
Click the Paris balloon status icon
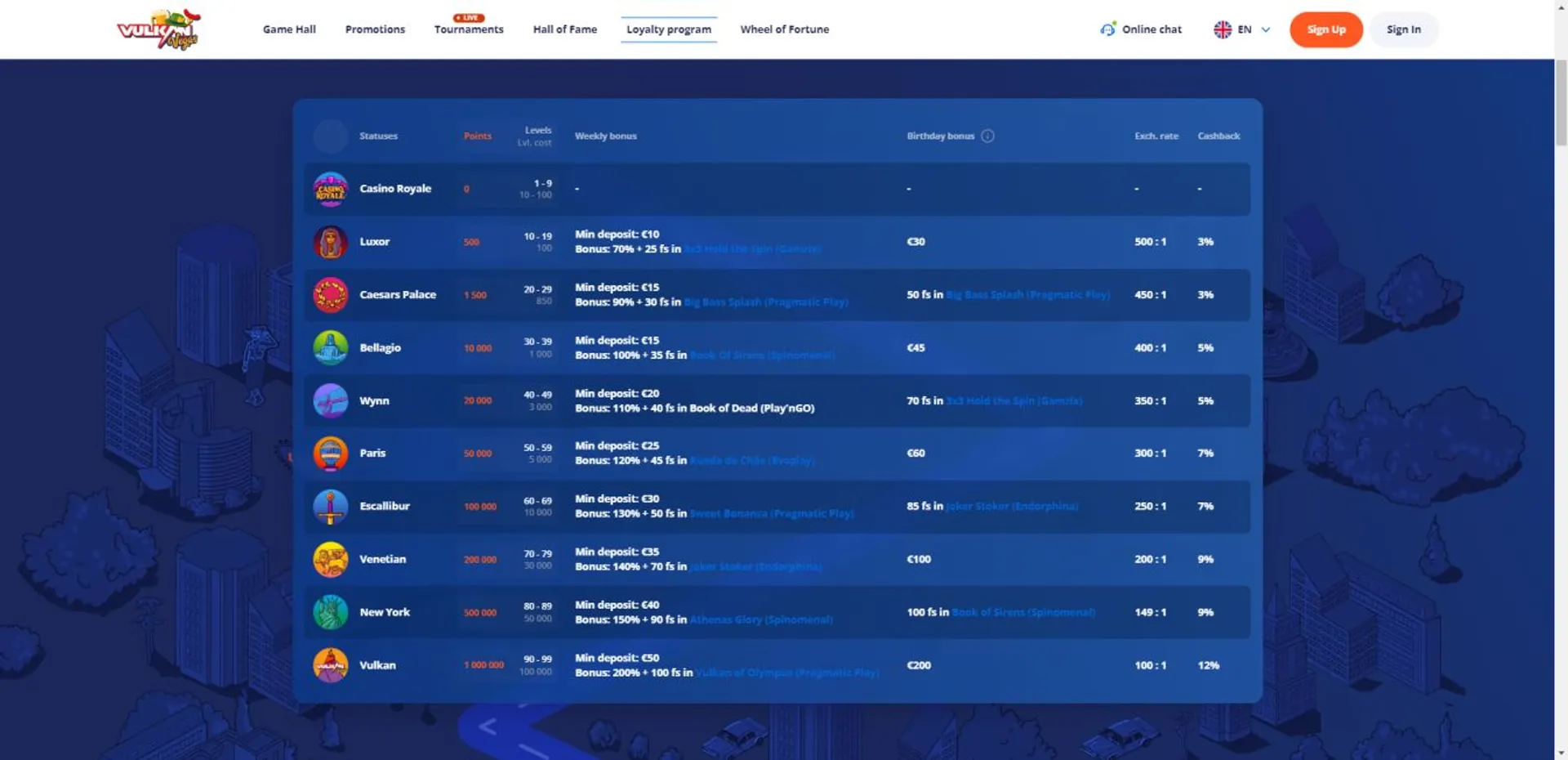click(x=331, y=454)
